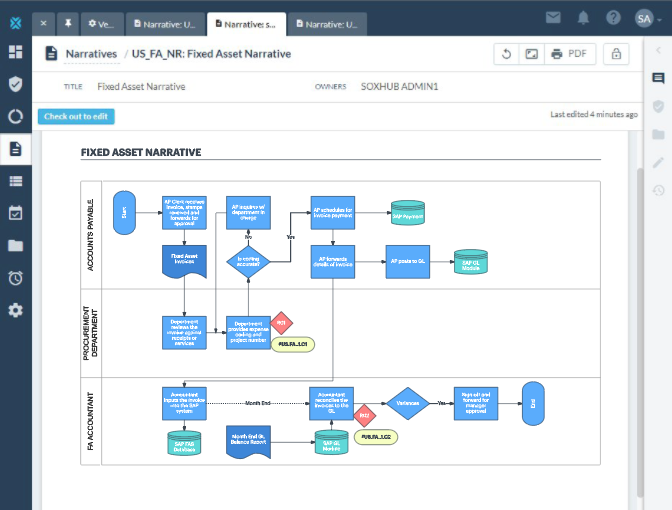Click the Month End GL Balance Report shape
This screenshot has width=672, height=510.
(248, 442)
